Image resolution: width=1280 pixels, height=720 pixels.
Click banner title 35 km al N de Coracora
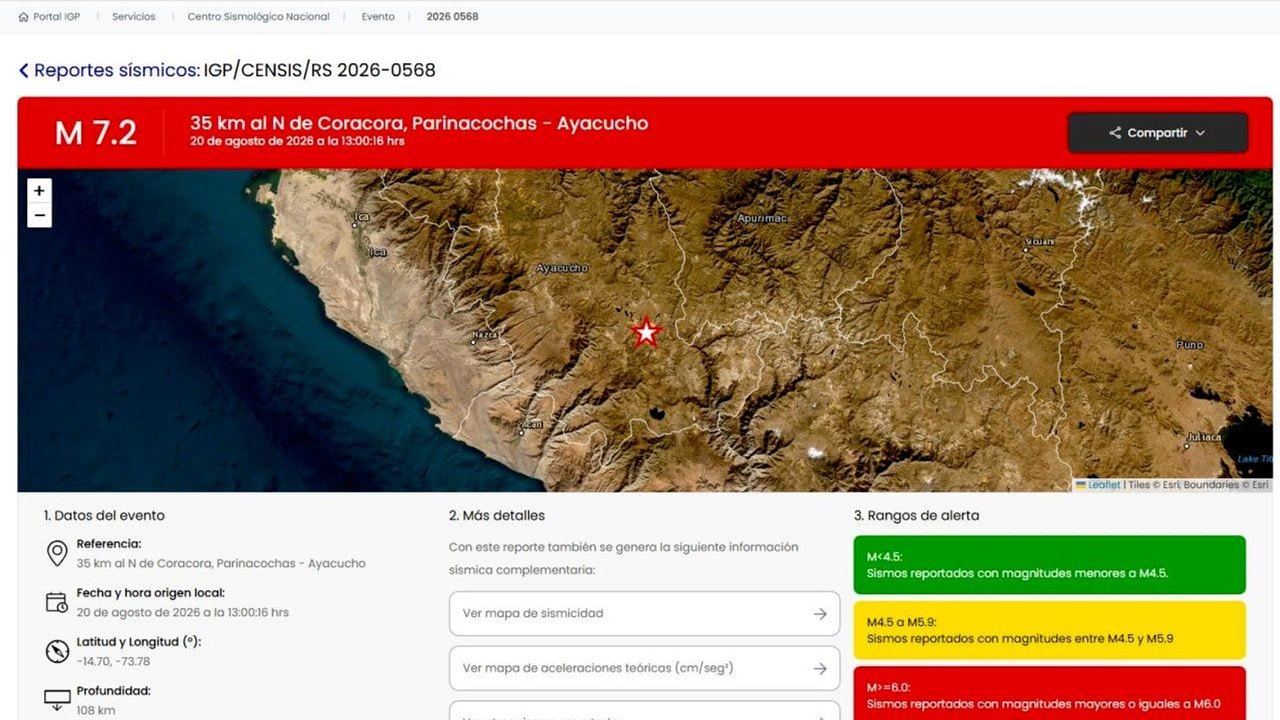[x=419, y=124]
